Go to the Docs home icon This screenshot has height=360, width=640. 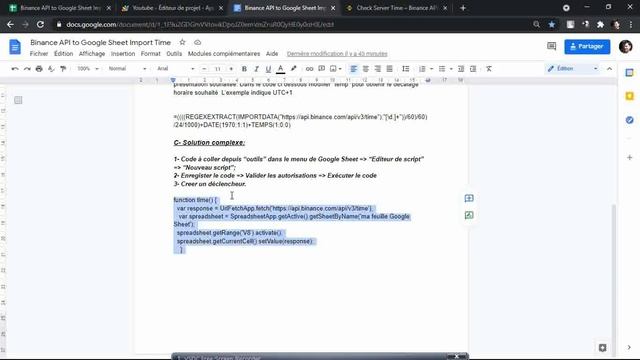pyautogui.click(x=15, y=47)
